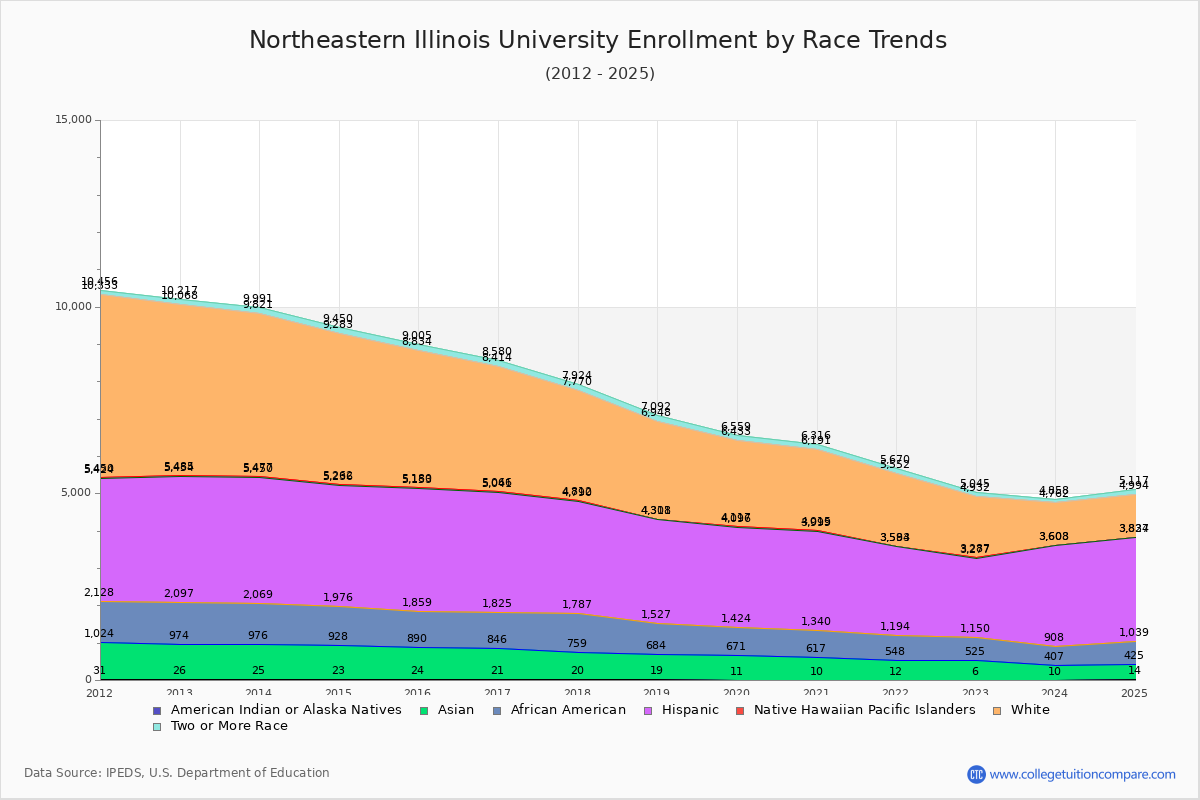Click the slate African American legend marker
This screenshot has height=800, width=1200.
pyautogui.click(x=497, y=711)
